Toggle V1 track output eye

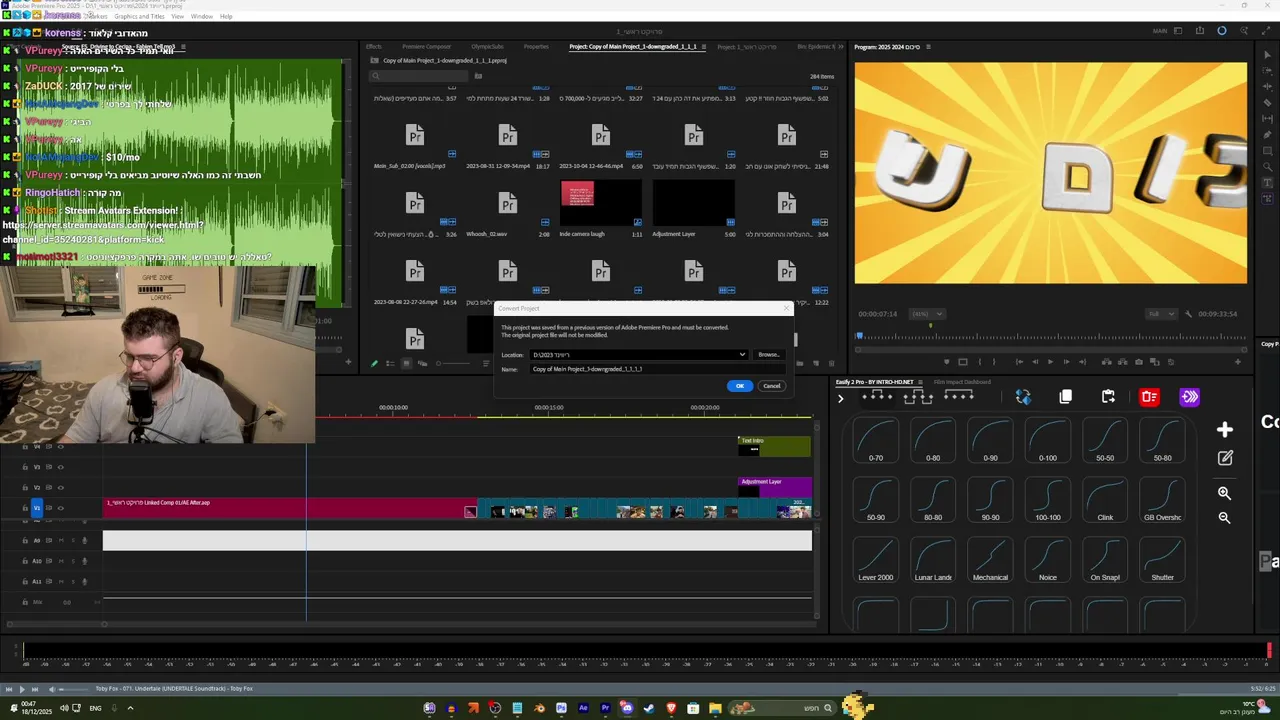(61, 508)
